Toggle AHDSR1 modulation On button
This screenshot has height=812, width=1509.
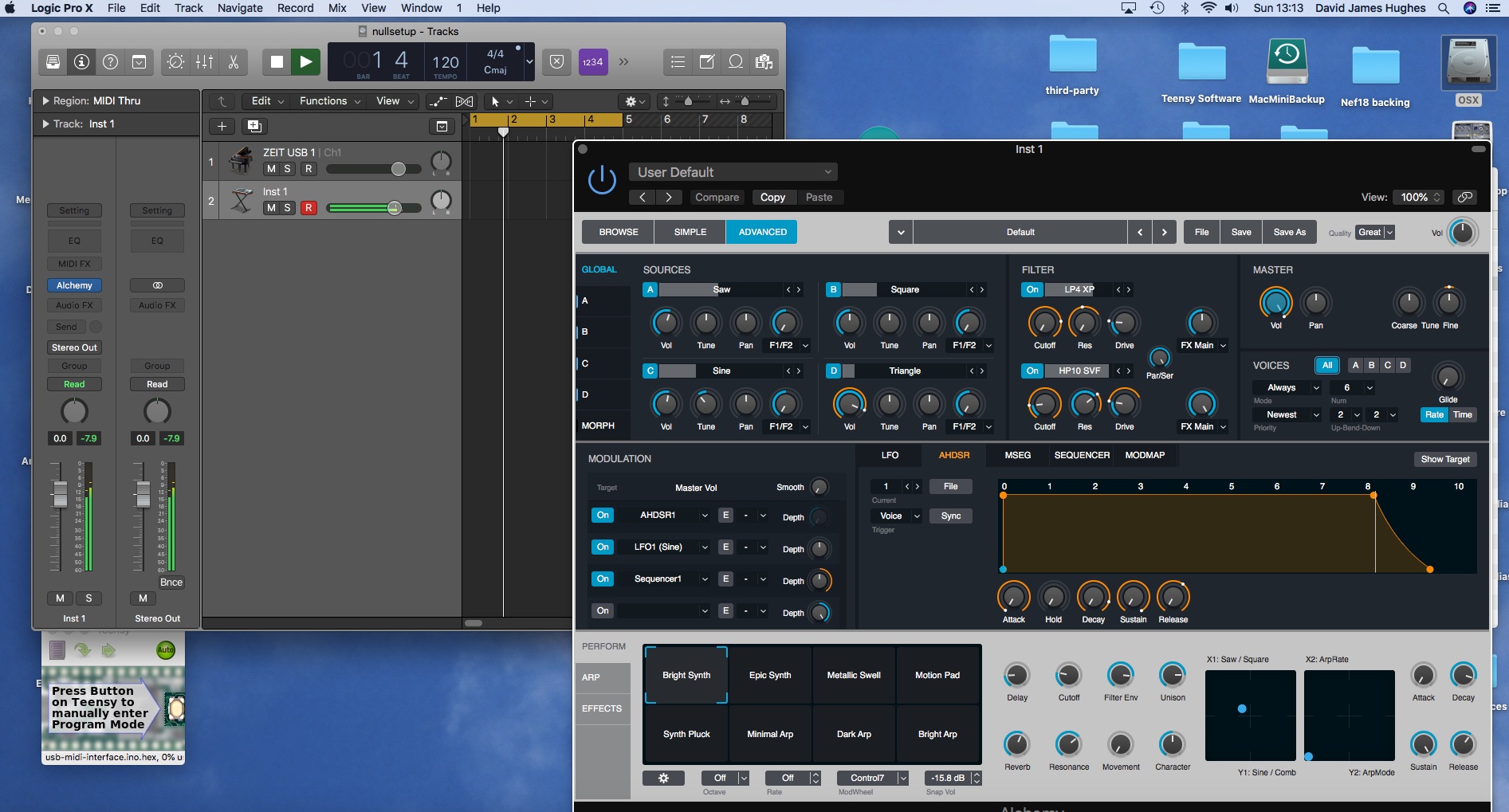pyautogui.click(x=603, y=515)
